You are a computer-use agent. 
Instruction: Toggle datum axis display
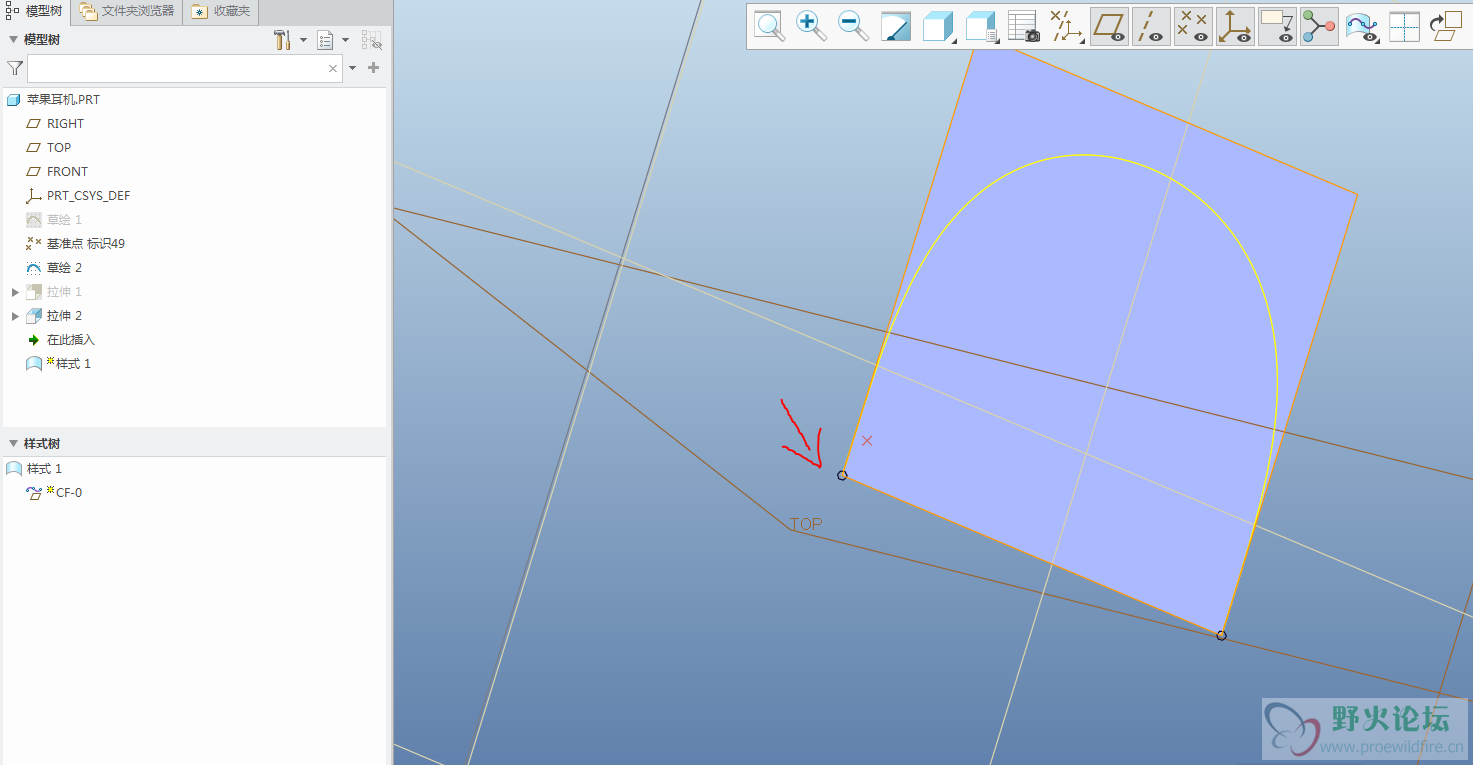coord(1151,26)
